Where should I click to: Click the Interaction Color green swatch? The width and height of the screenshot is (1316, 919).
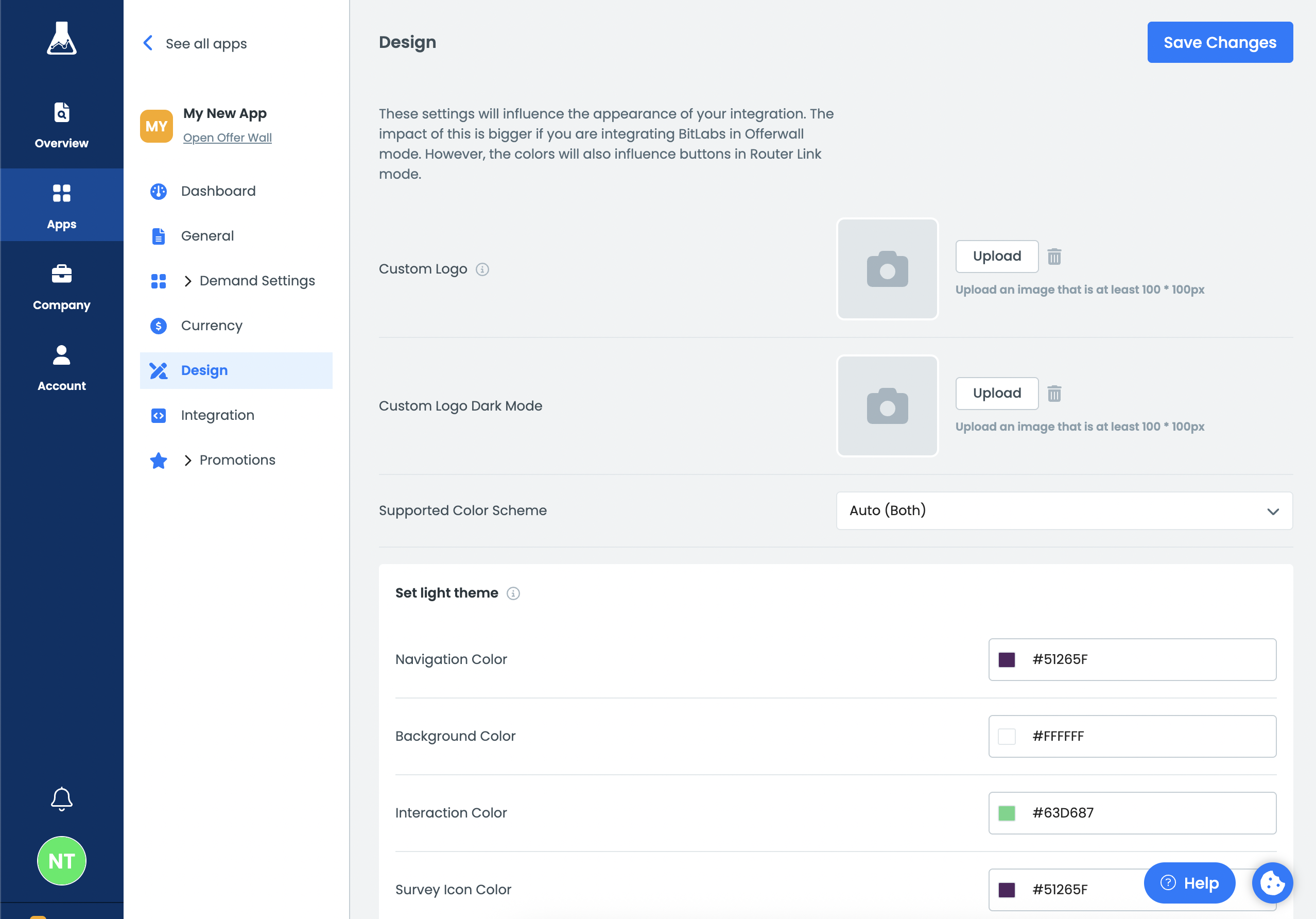click(x=1007, y=813)
